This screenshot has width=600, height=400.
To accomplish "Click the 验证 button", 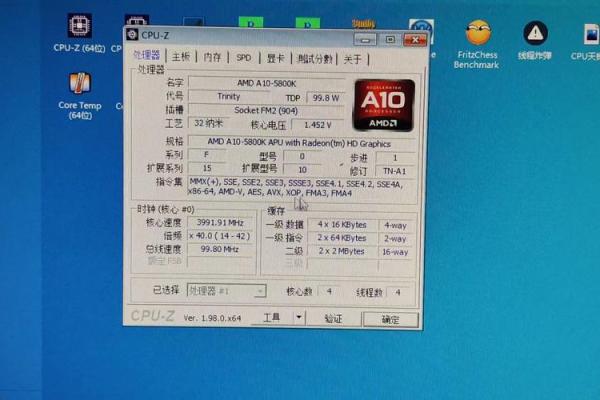I will coord(333,318).
